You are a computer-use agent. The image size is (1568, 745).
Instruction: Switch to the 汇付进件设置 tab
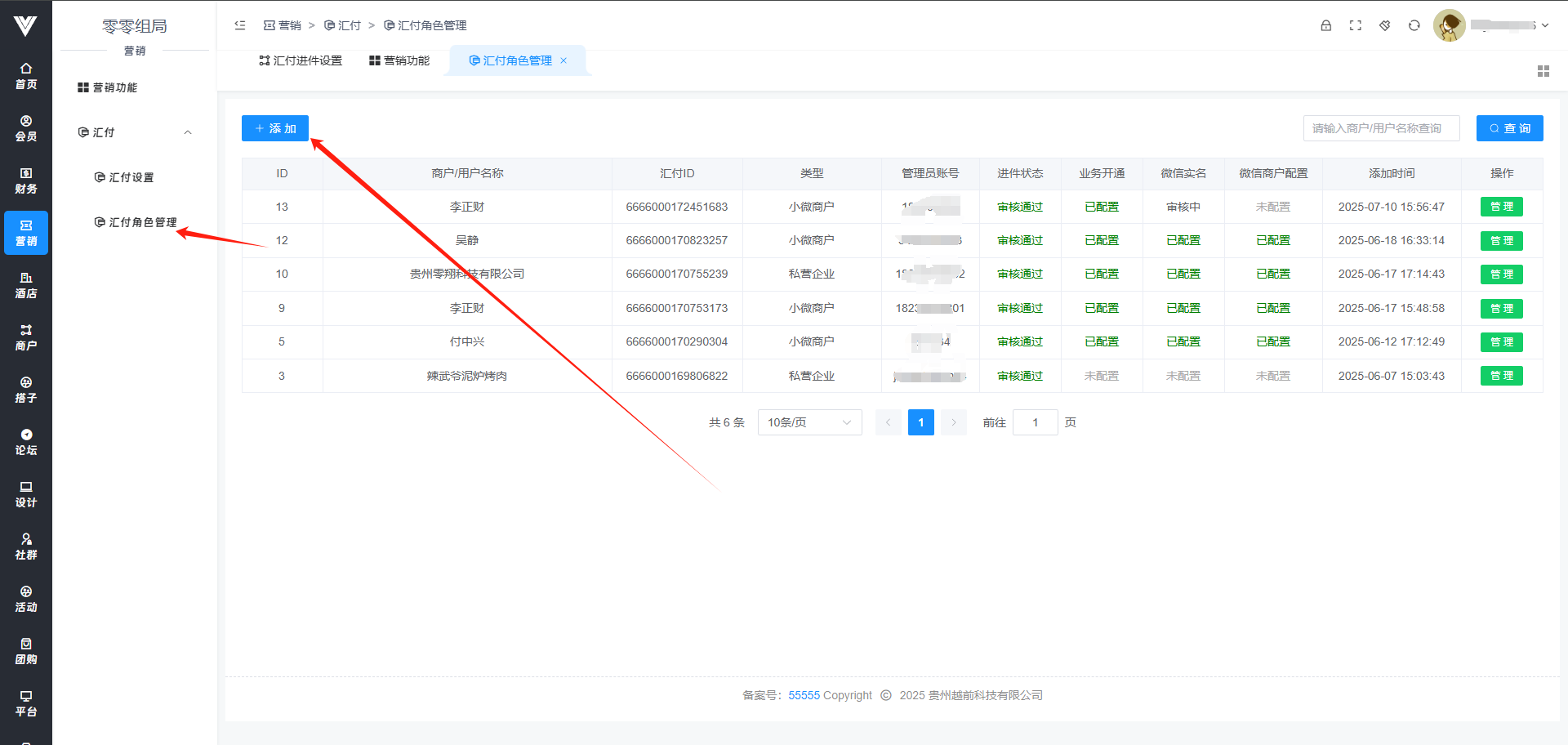301,60
